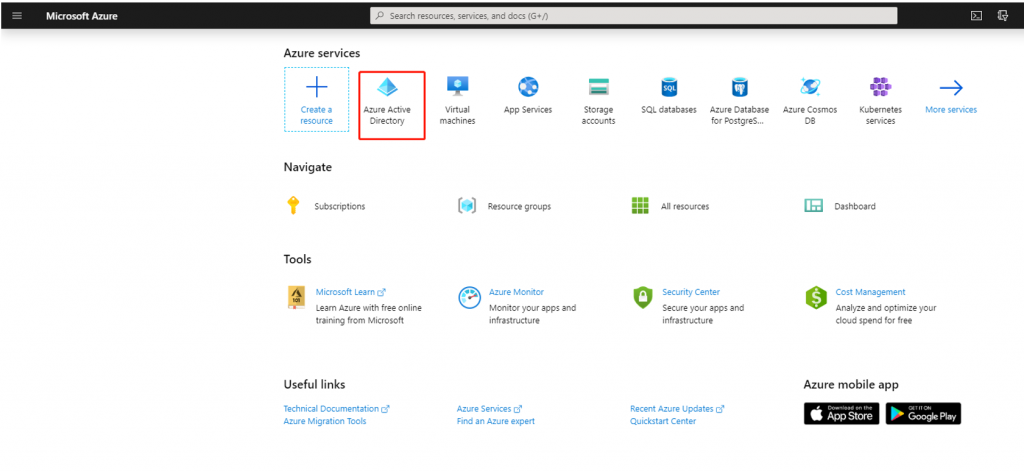This screenshot has width=1024, height=471.
Task: Click the Download on the App Store badge
Action: (842, 414)
